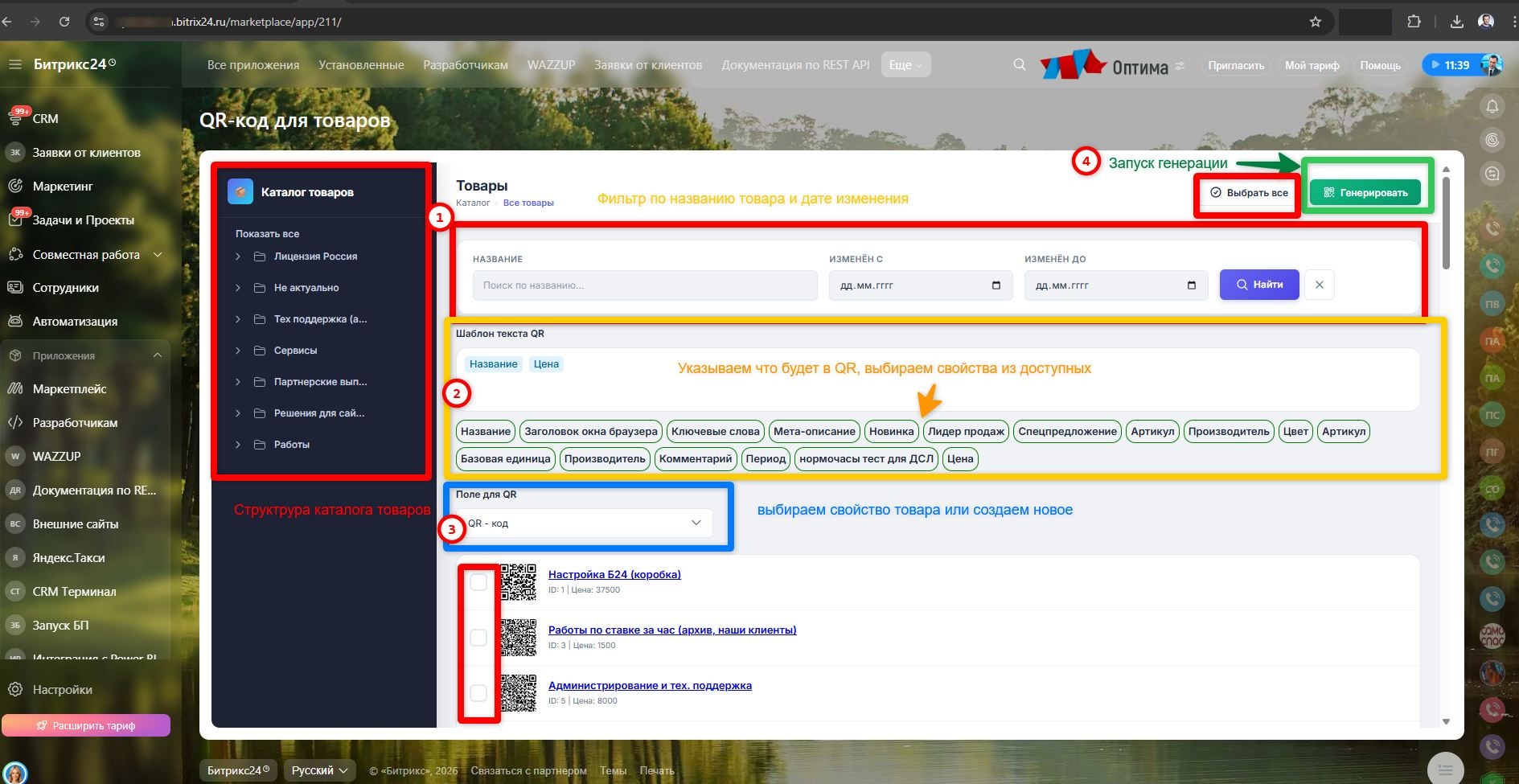Open CRM in the left sidebar
Screen dimensions: 1519x784
click(x=45, y=118)
